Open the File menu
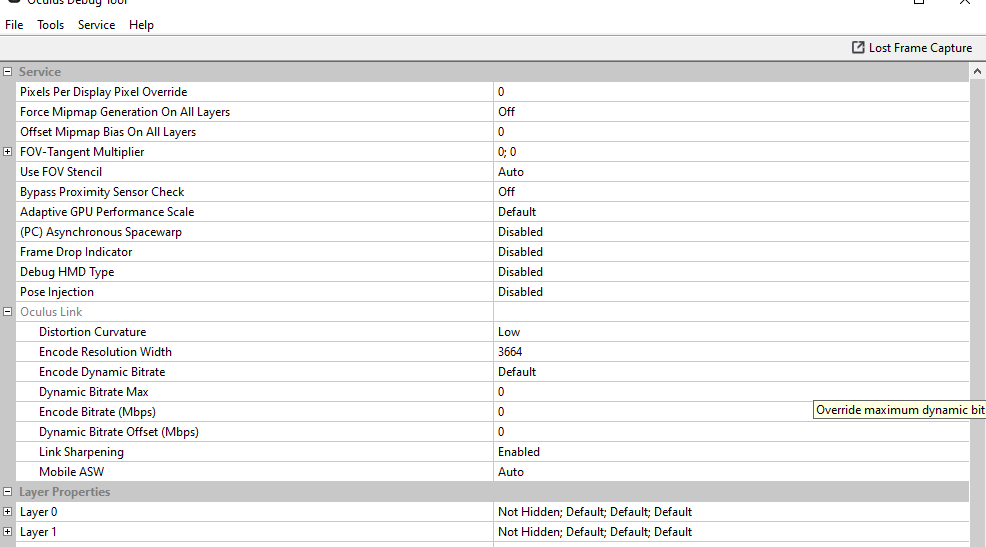This screenshot has width=986, height=547. pyautogui.click(x=14, y=25)
